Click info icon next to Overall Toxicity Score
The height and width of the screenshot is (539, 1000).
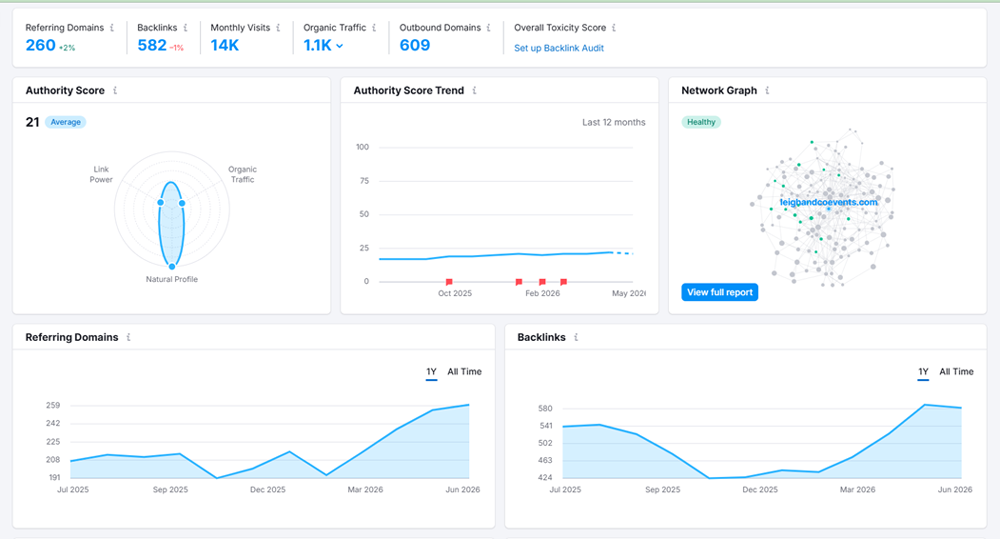pyautogui.click(x=614, y=27)
